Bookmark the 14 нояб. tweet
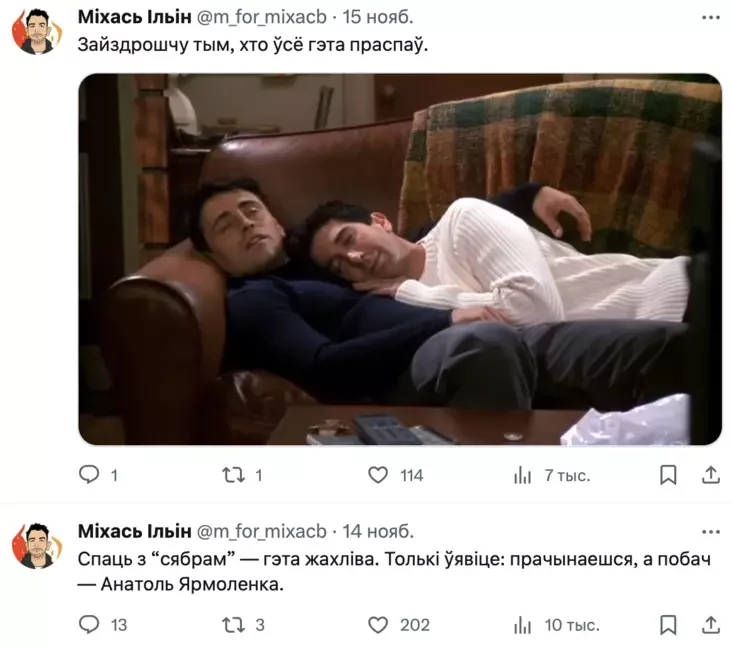This screenshot has height=647, width=732. pos(668,625)
